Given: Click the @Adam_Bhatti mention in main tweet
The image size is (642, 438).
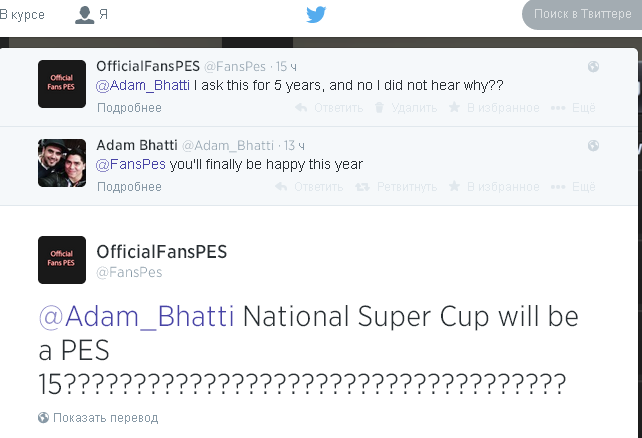Looking at the screenshot, I should click(x=136, y=318).
